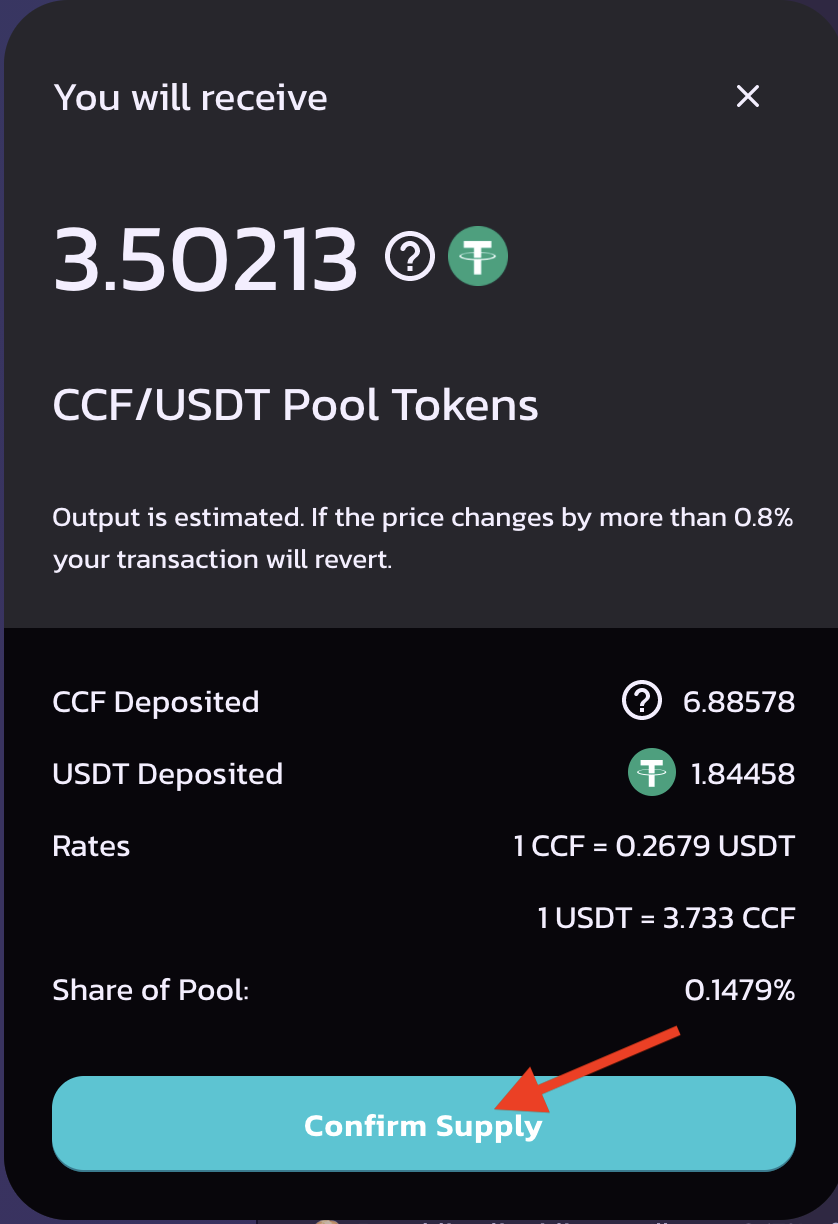Click the CCF/USDT Pool Tokens label
The height and width of the screenshot is (1224, 838).
tap(296, 406)
